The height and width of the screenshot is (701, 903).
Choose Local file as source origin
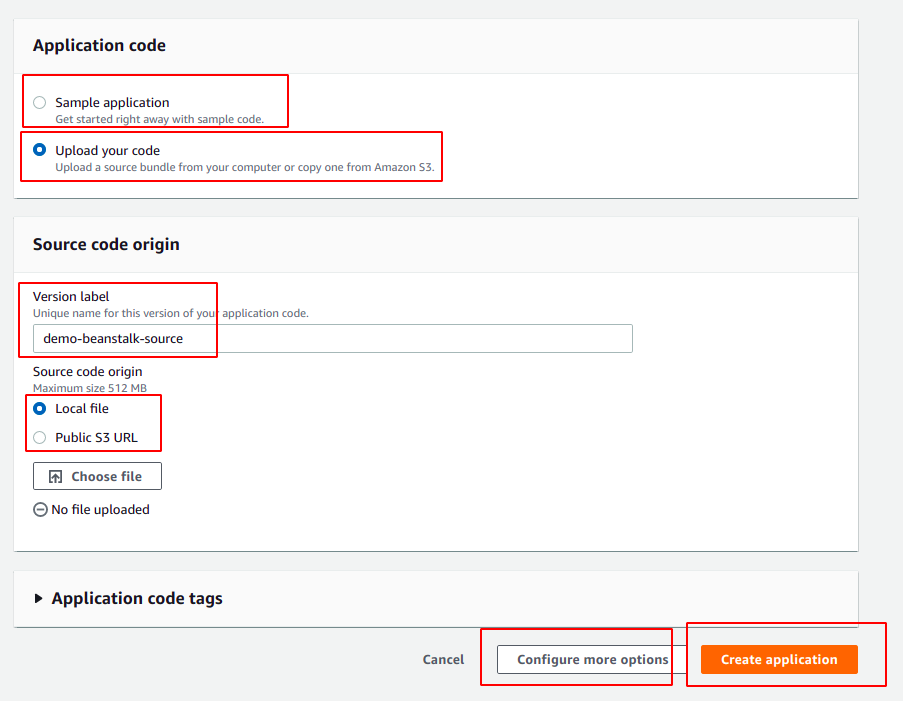(x=40, y=408)
